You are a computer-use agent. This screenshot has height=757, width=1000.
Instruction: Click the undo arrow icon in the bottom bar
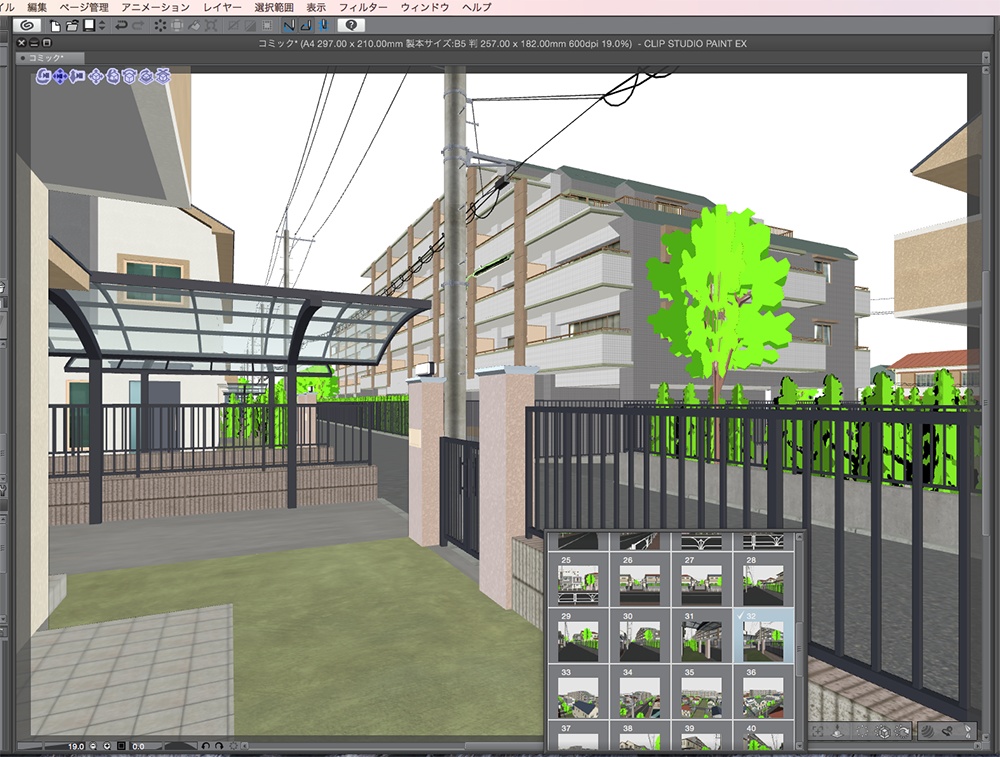coord(206,745)
